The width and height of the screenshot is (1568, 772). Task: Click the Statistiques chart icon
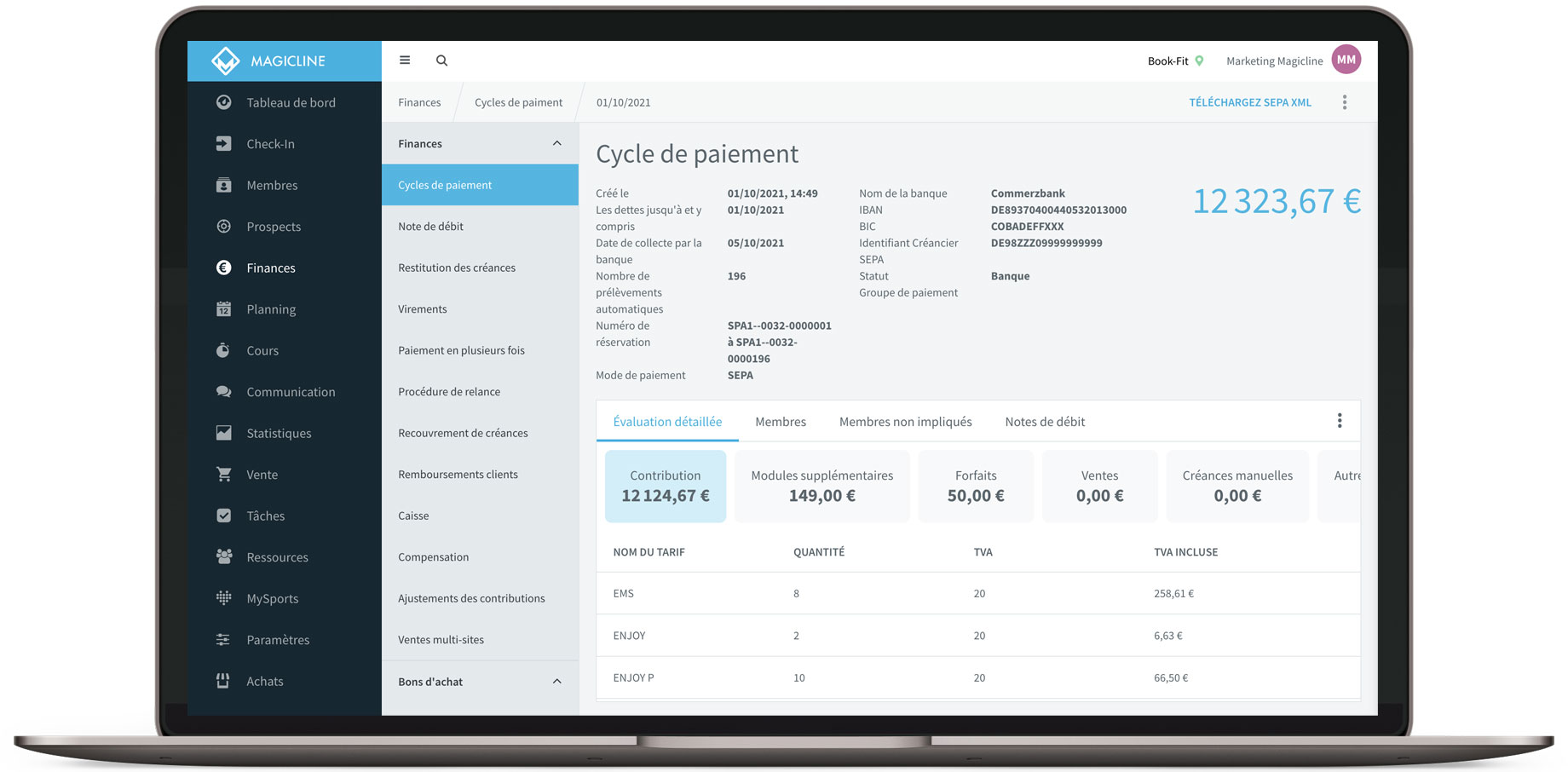223,433
